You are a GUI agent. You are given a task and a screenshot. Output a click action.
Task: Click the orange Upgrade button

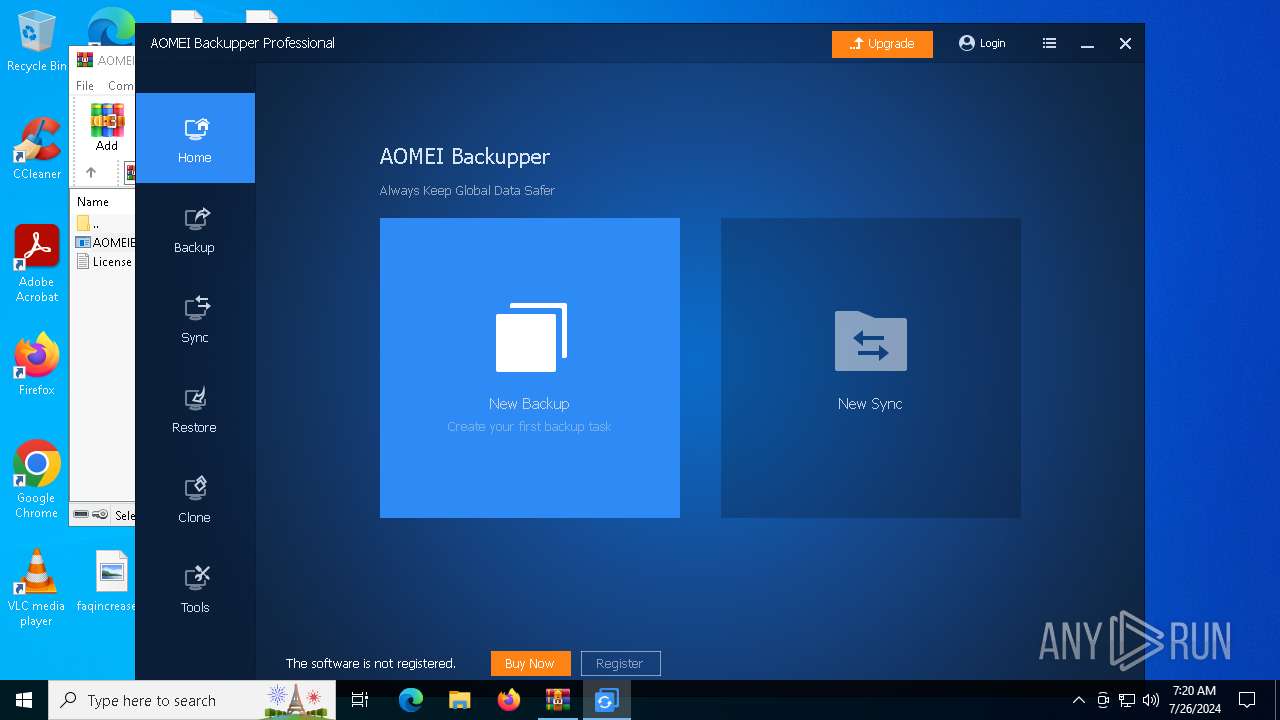(x=882, y=44)
